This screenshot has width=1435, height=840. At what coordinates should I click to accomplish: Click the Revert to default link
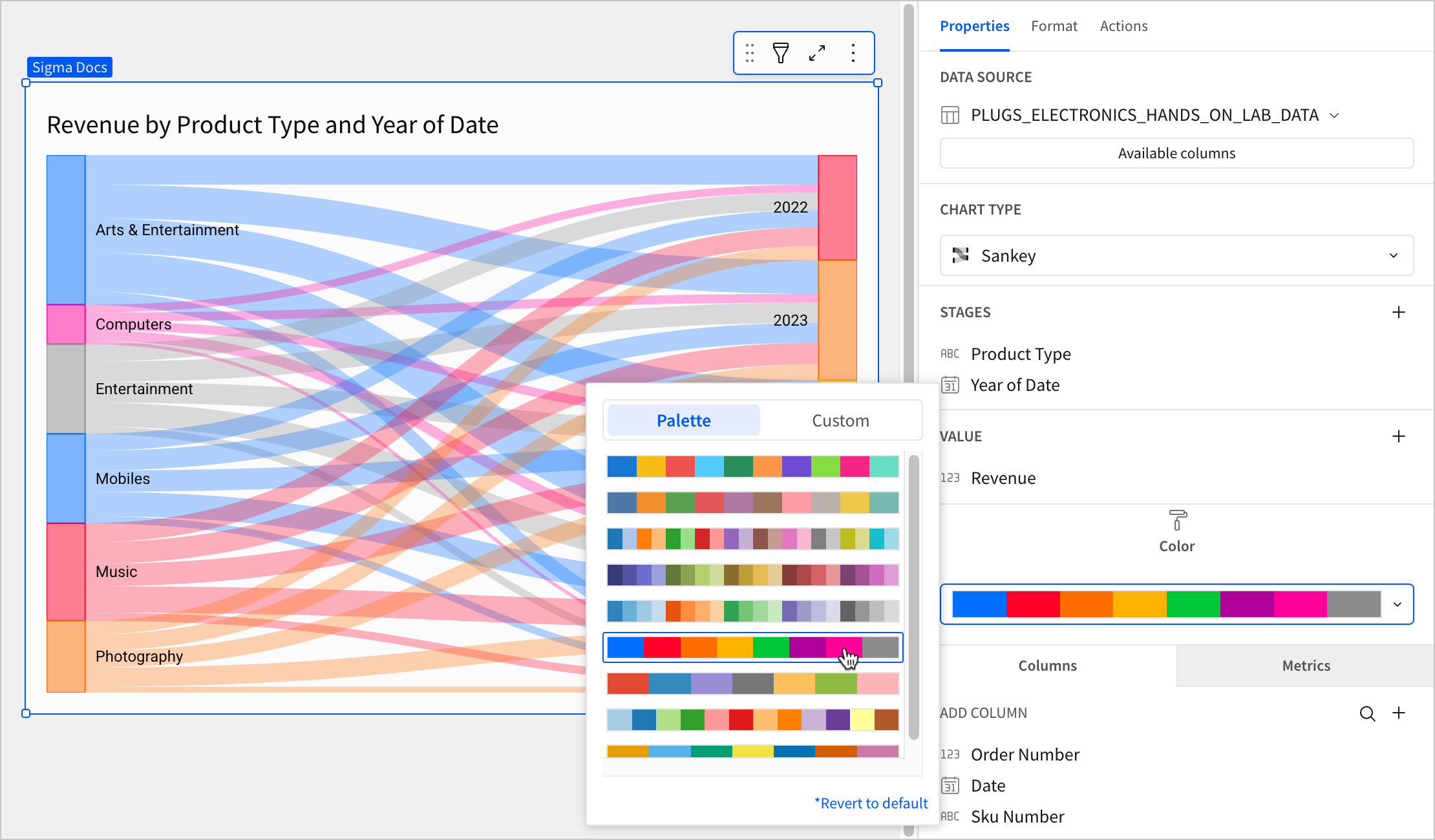pos(871,803)
